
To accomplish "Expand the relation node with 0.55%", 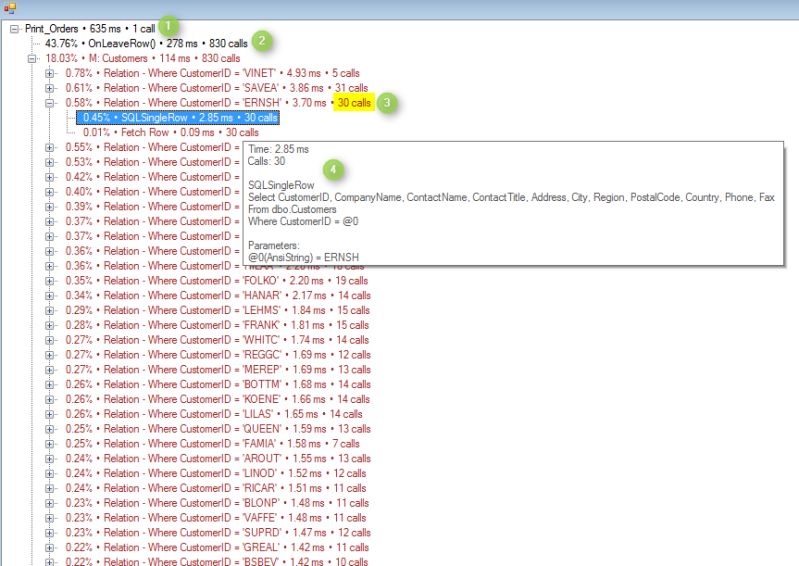I will [49, 147].
